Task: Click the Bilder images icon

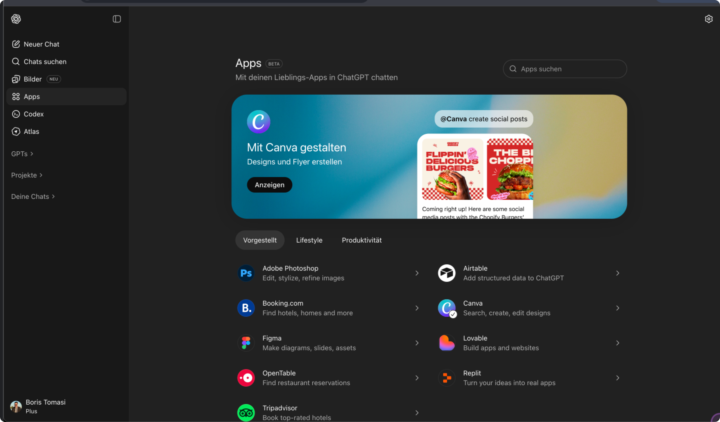Action: click(x=16, y=79)
